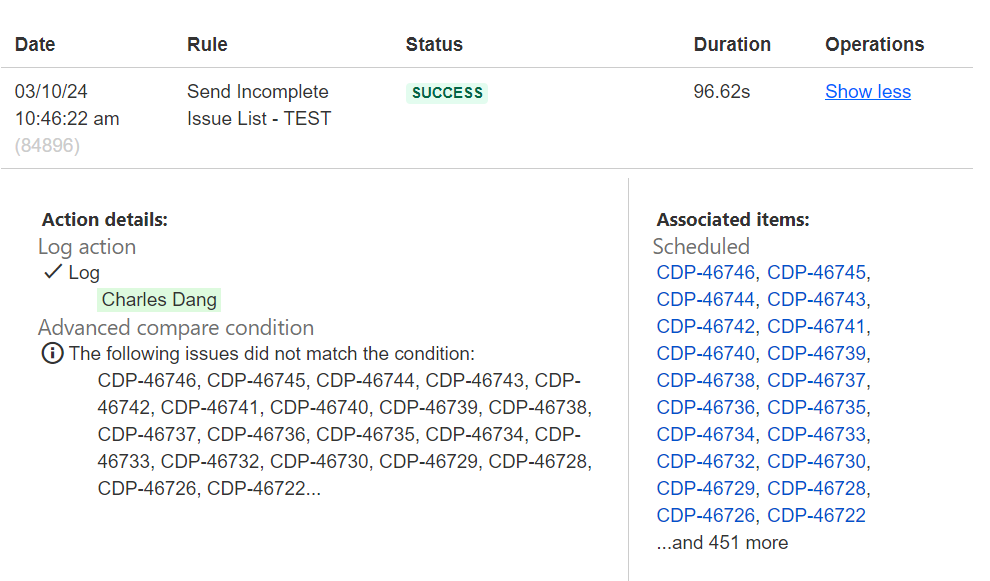Screen dimensions: 990x581
Task: Click the info icon beside the condition message
Action: pos(52,353)
